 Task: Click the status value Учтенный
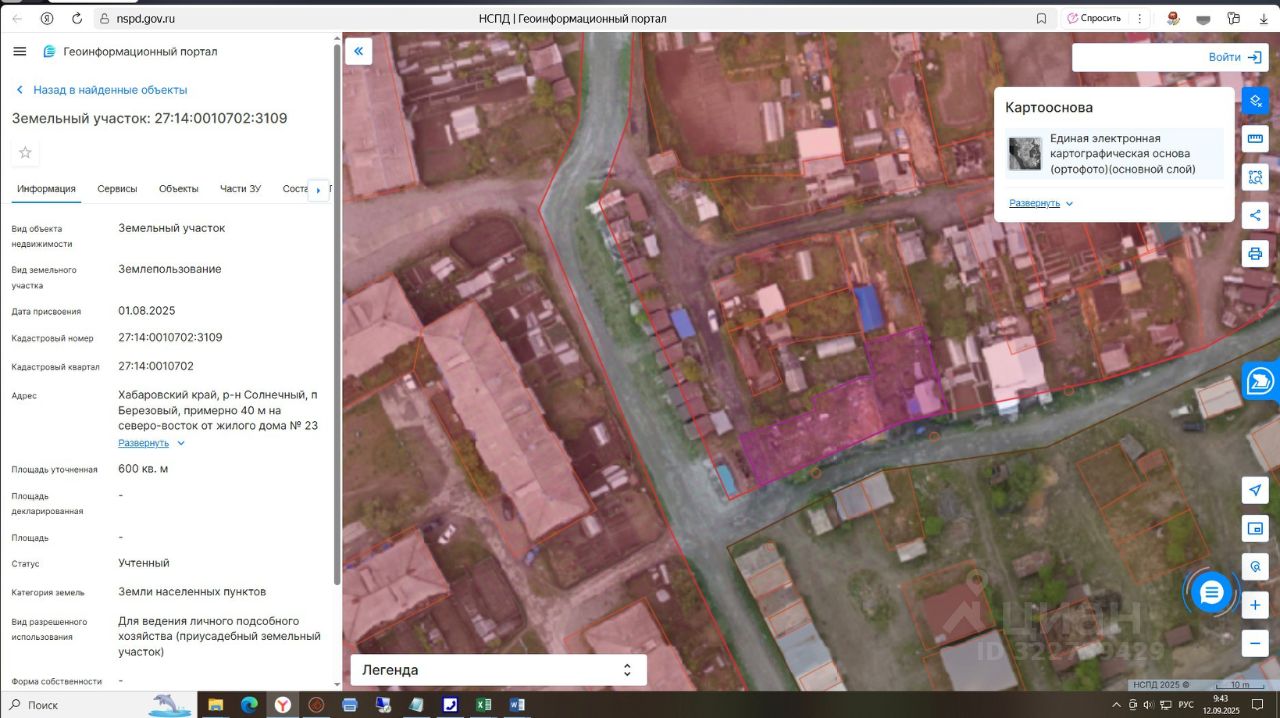pos(144,563)
